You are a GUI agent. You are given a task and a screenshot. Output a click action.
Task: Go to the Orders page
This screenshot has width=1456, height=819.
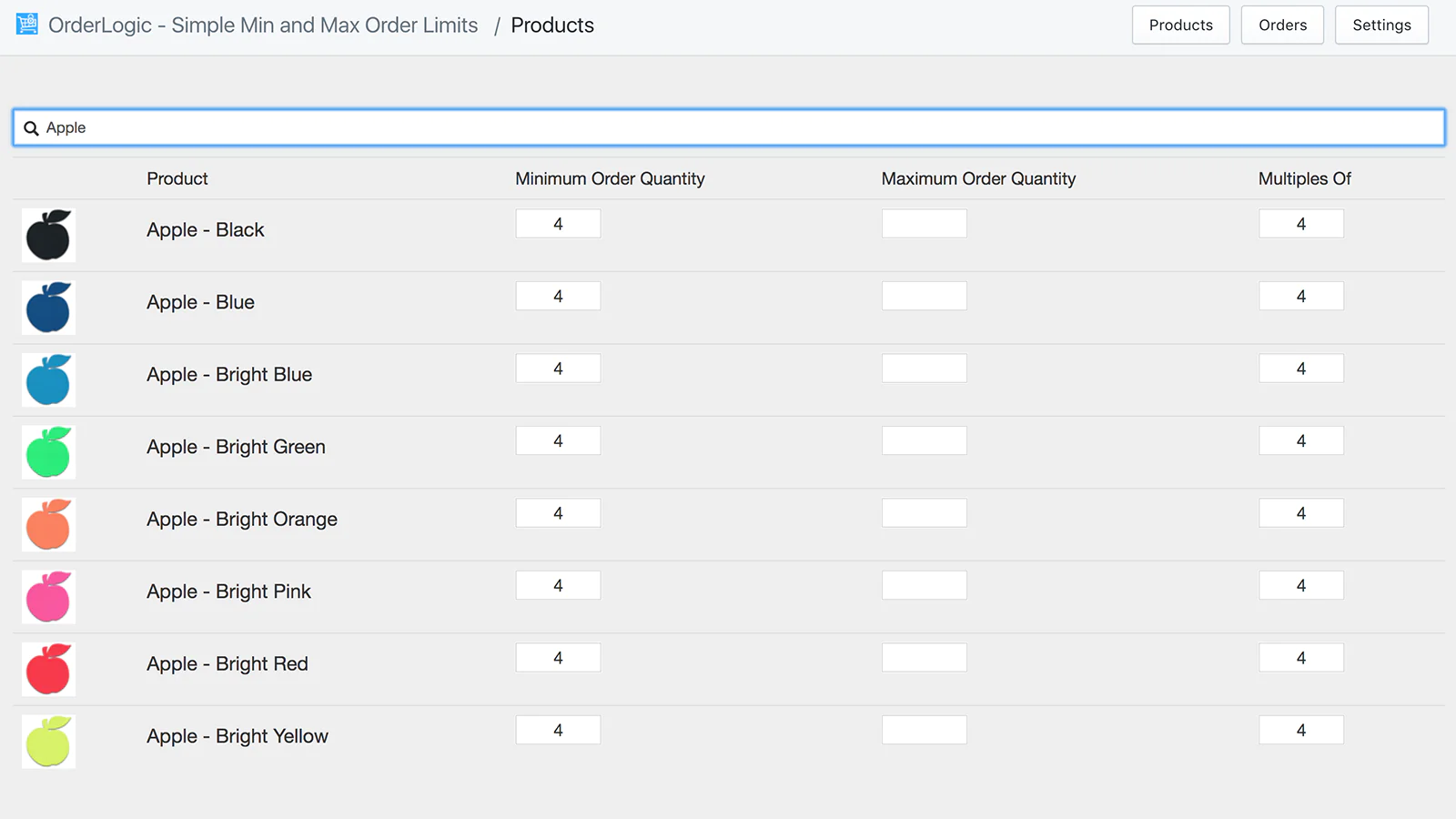(x=1282, y=25)
